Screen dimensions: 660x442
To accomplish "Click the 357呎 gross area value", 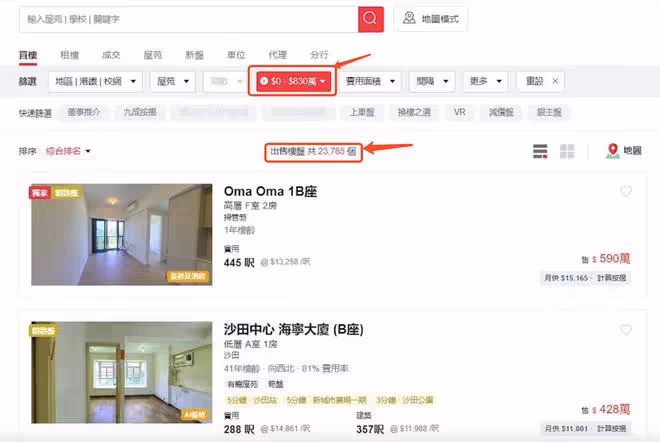I will pyautogui.click(x=370, y=429).
